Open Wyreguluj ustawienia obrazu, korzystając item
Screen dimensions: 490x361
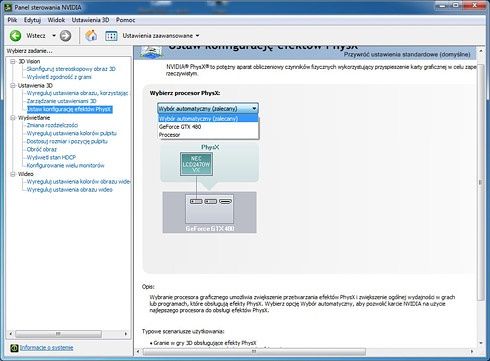tap(77, 93)
